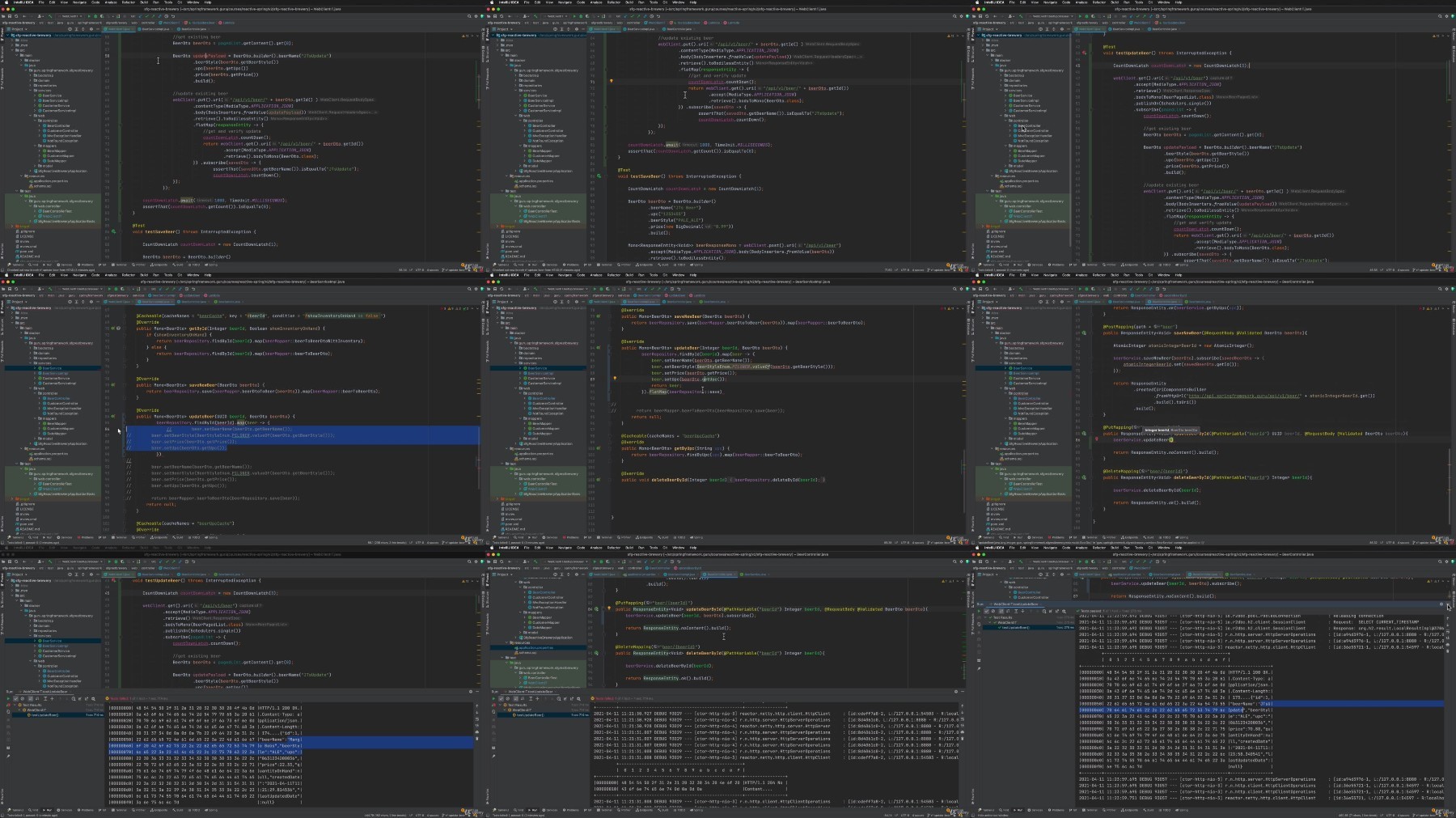This screenshot has height=818, width=1456.
Task: Switch to BeerServiceImpl.java tab in top-left editor
Action: (155, 29)
